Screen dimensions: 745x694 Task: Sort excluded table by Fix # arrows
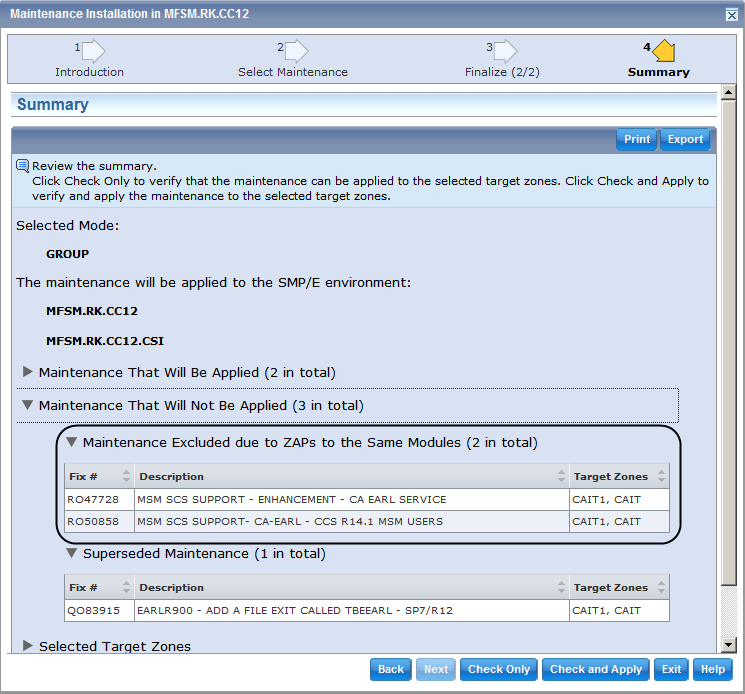126,476
